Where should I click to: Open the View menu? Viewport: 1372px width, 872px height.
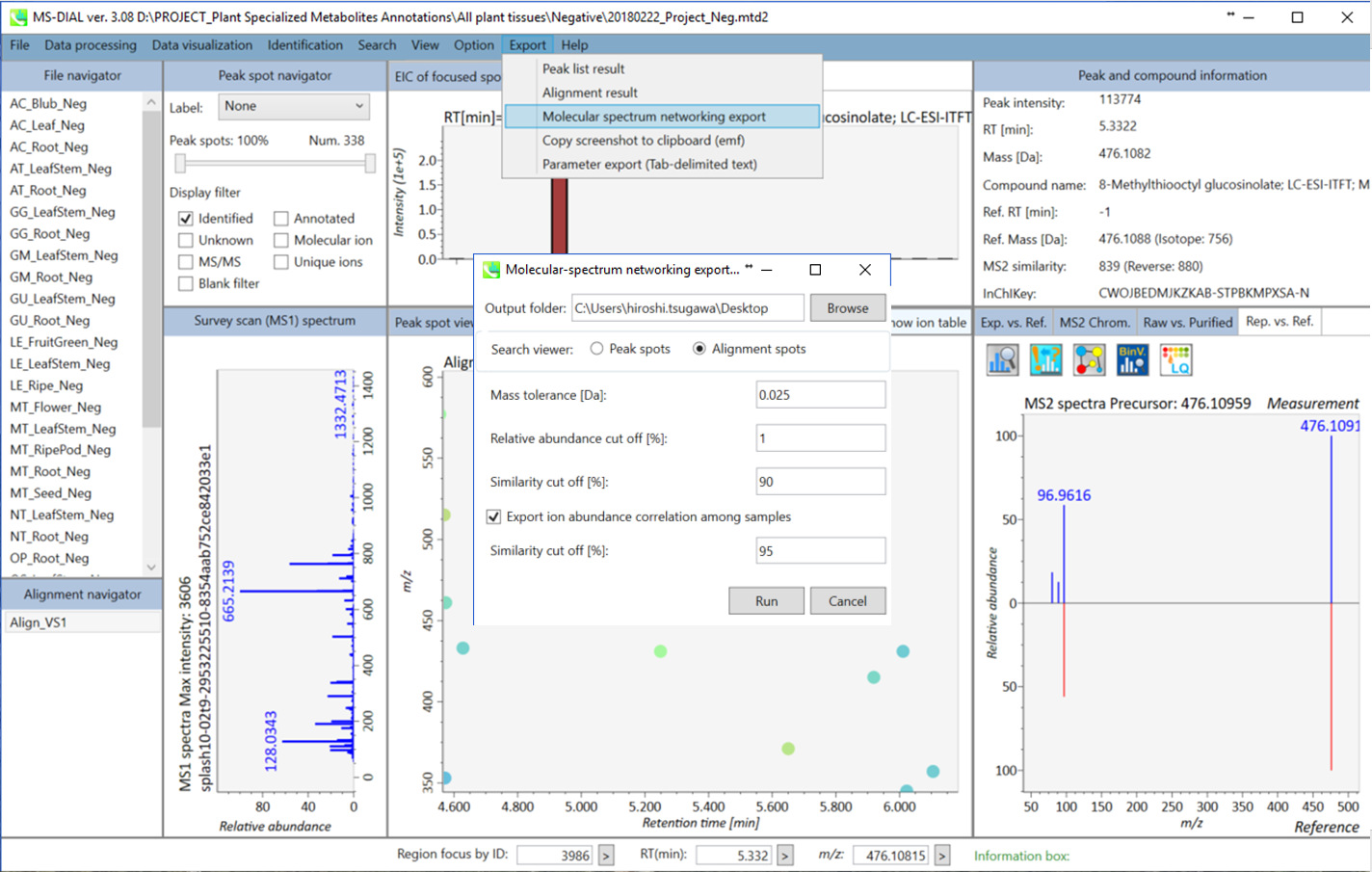(425, 45)
